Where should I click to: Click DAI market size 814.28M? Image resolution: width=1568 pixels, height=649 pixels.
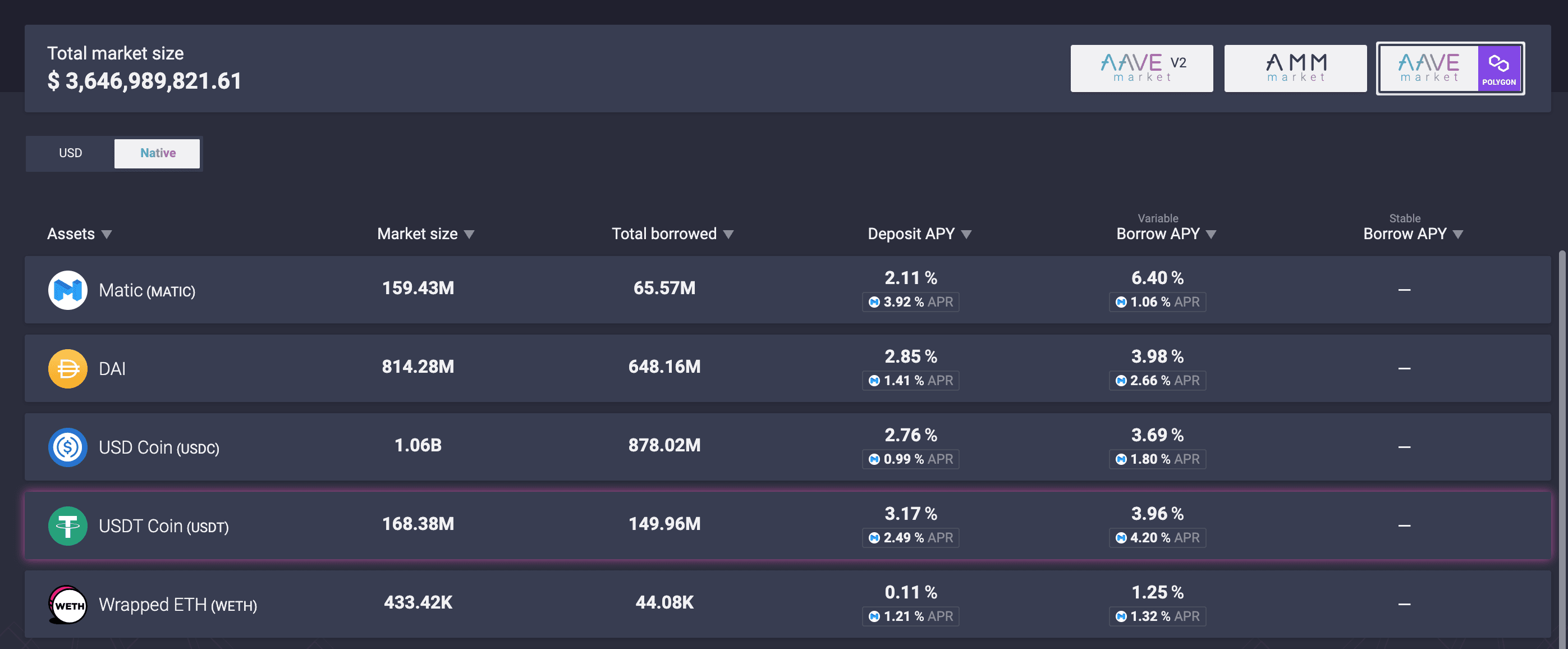418,367
